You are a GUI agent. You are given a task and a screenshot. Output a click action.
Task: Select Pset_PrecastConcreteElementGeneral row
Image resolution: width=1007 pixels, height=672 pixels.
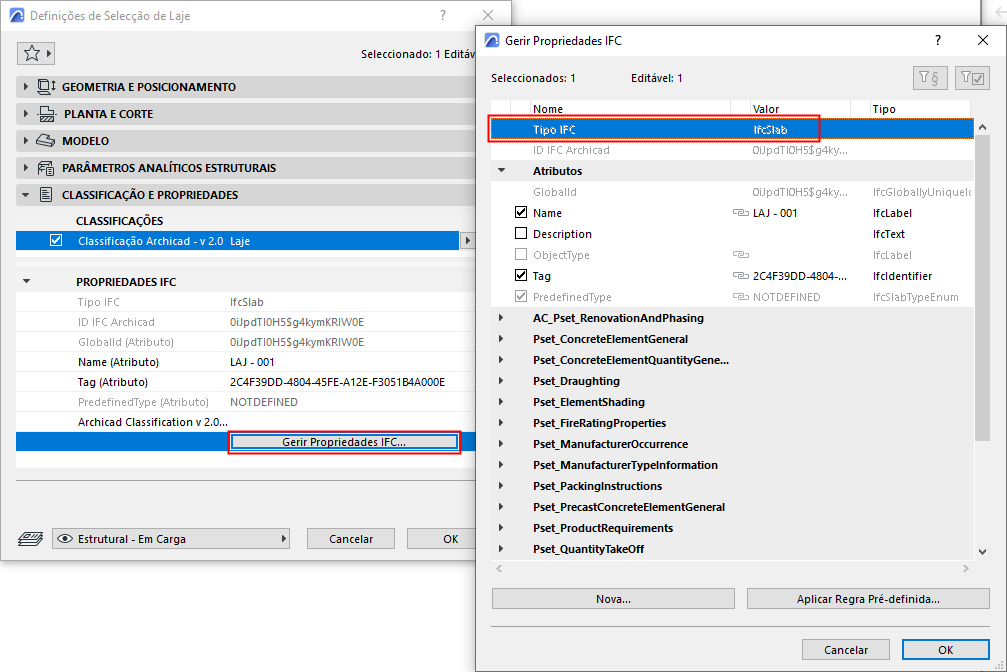[732, 507]
